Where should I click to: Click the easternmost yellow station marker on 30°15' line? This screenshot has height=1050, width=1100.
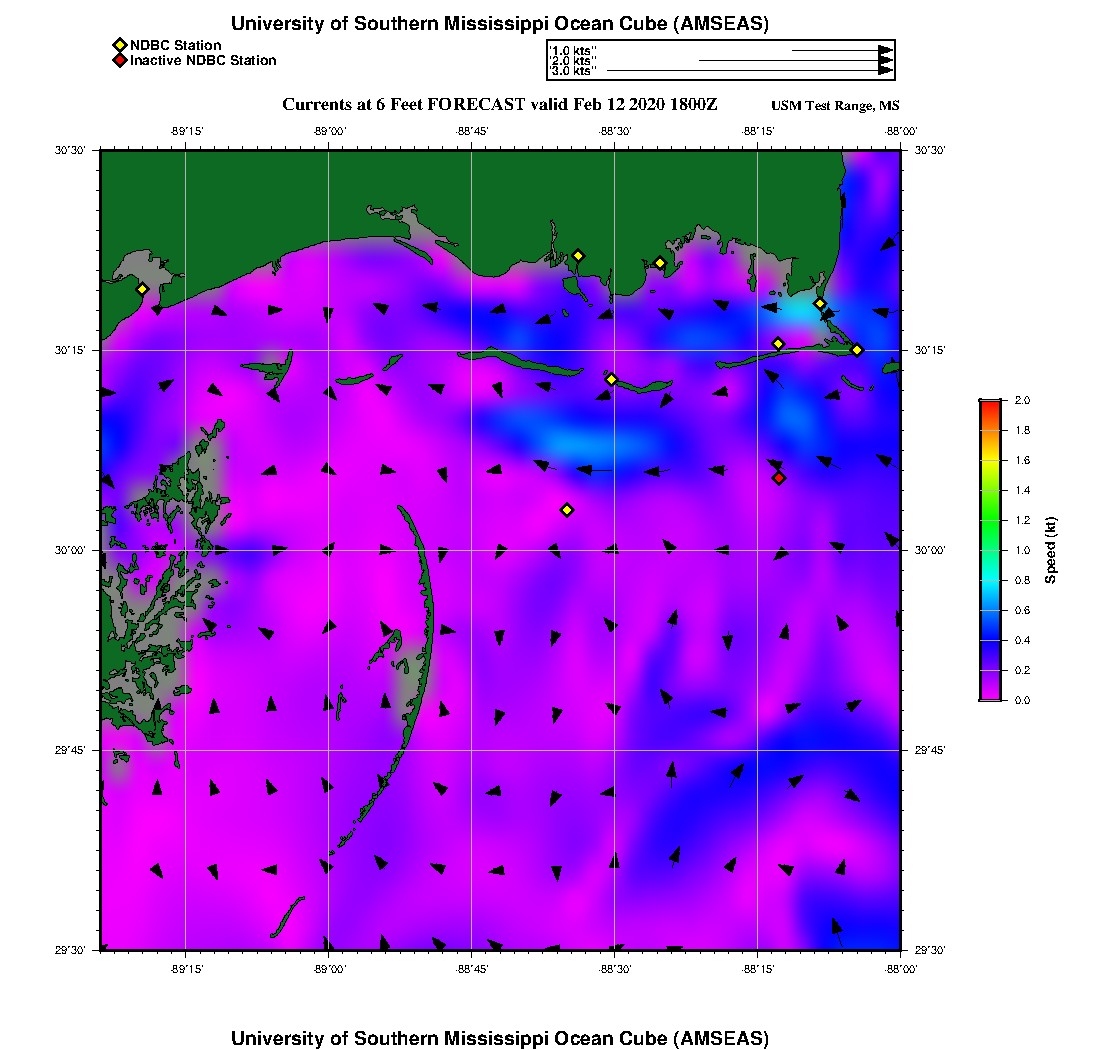[x=857, y=349]
